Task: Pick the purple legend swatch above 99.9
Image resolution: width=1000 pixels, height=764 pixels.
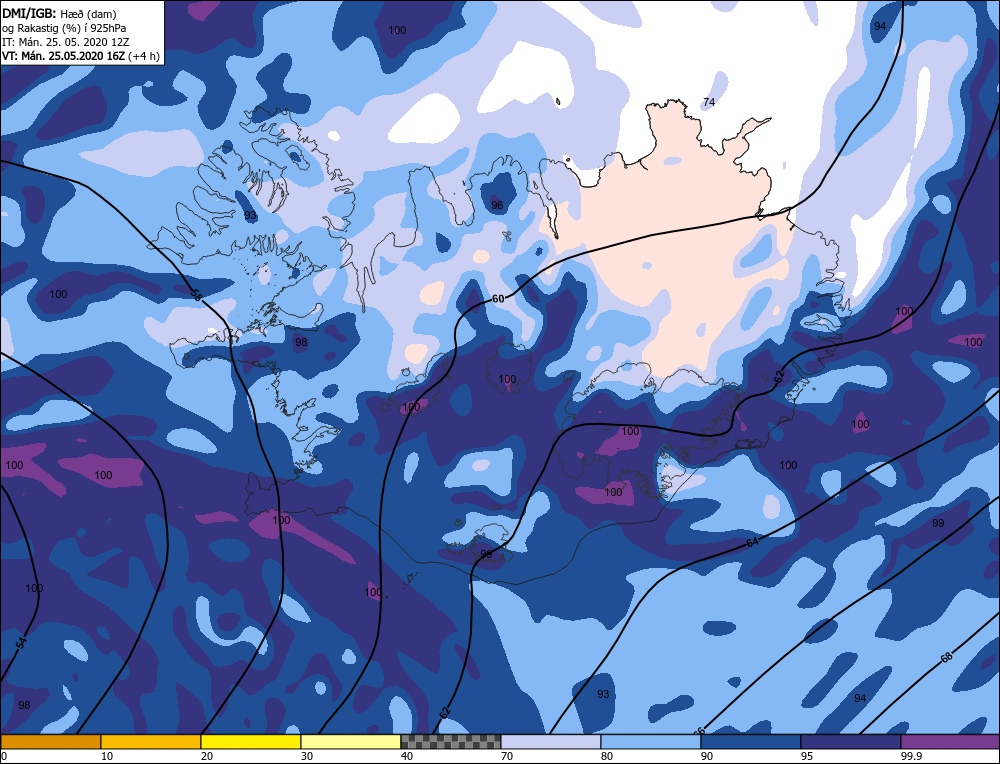Action: click(950, 741)
